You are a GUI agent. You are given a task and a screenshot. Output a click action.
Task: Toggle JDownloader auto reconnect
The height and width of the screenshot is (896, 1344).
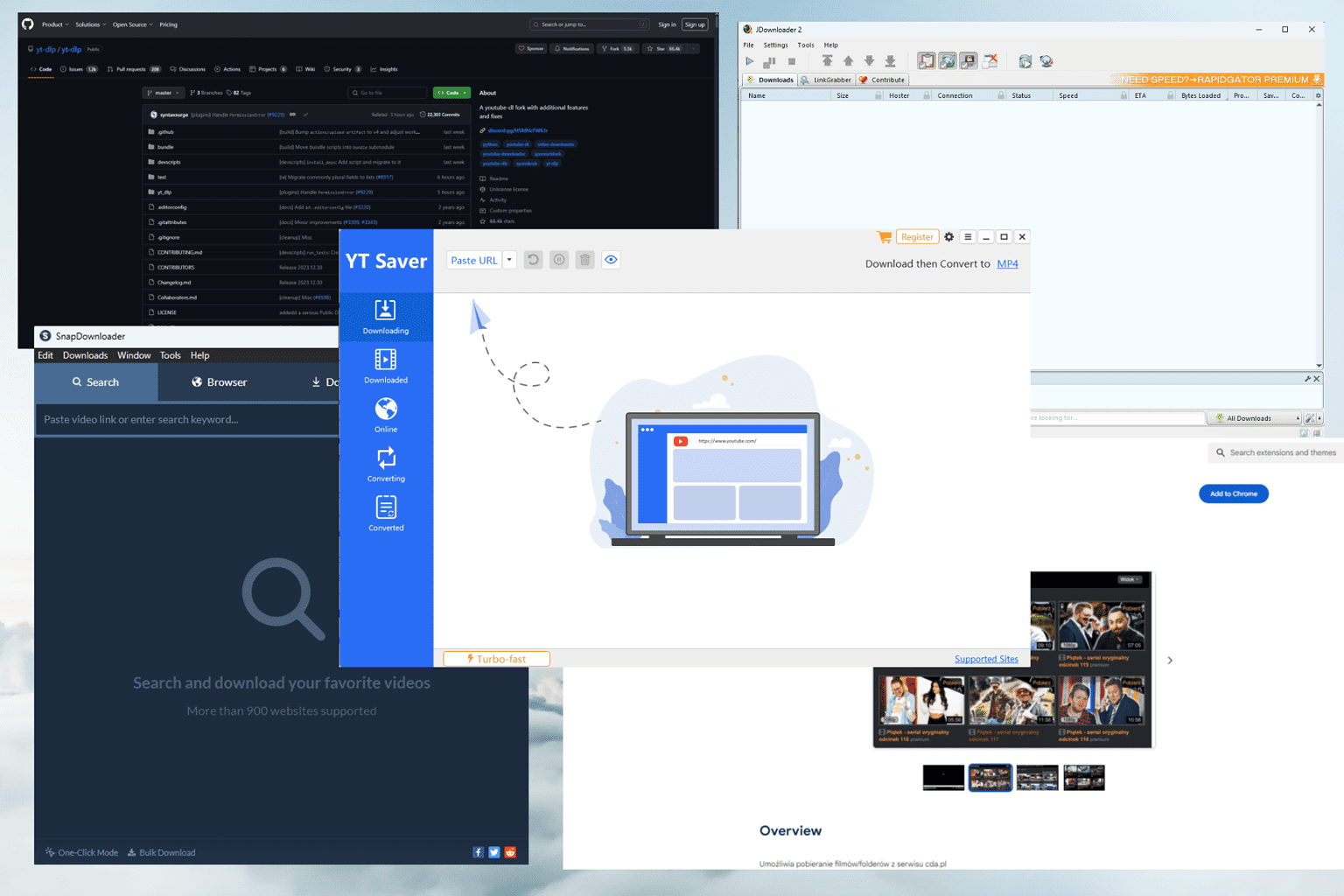948,61
